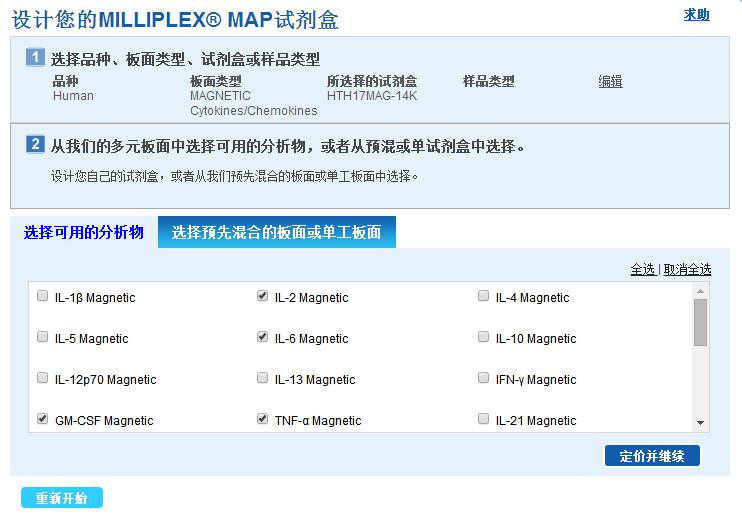Click the 样品类型 sample type heading

(x=488, y=81)
